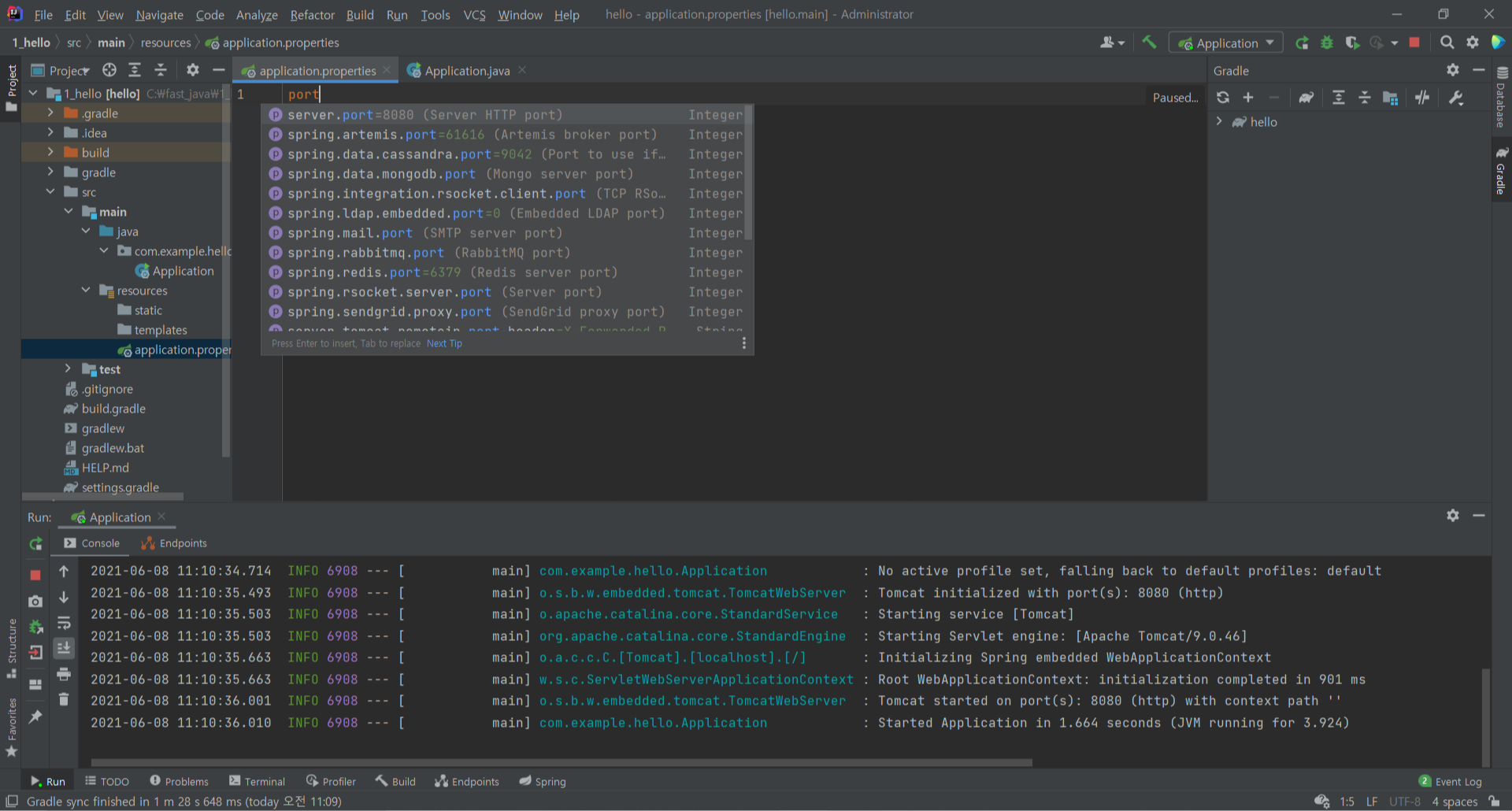Open VCS menu
The image size is (1512, 811).
click(x=474, y=14)
